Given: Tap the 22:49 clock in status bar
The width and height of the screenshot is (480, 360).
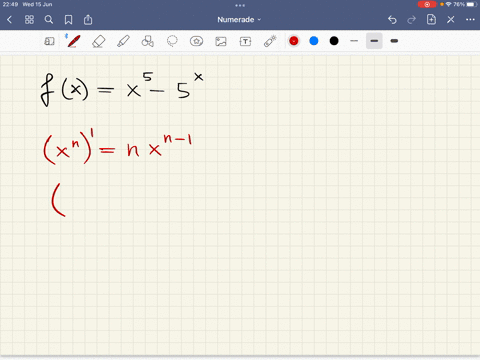Looking at the screenshot, I should [x=11, y=4].
